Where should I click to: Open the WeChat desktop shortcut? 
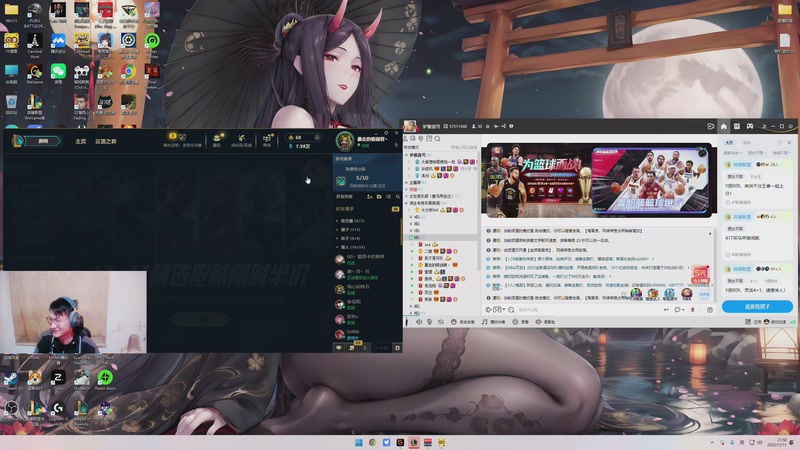point(58,74)
